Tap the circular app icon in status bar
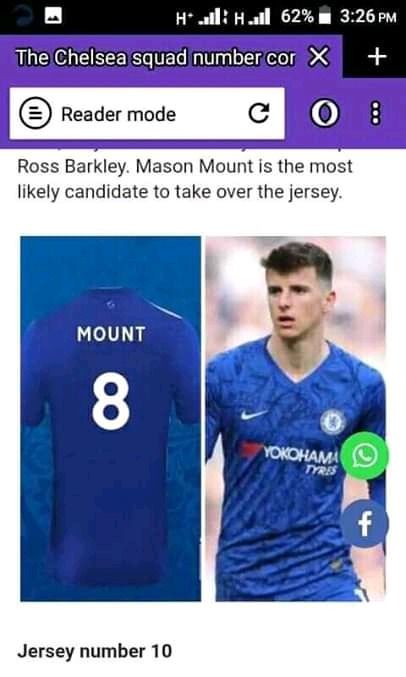 (20, 16)
